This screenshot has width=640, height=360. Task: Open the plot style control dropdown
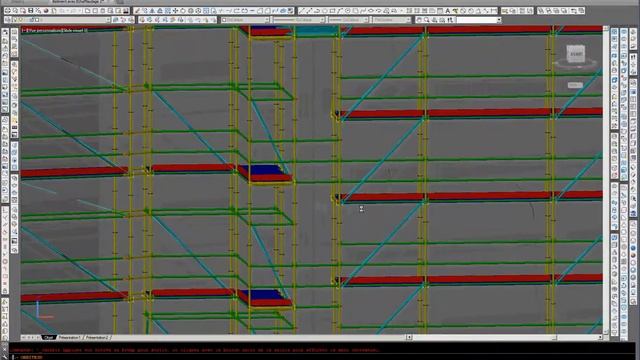408,20
